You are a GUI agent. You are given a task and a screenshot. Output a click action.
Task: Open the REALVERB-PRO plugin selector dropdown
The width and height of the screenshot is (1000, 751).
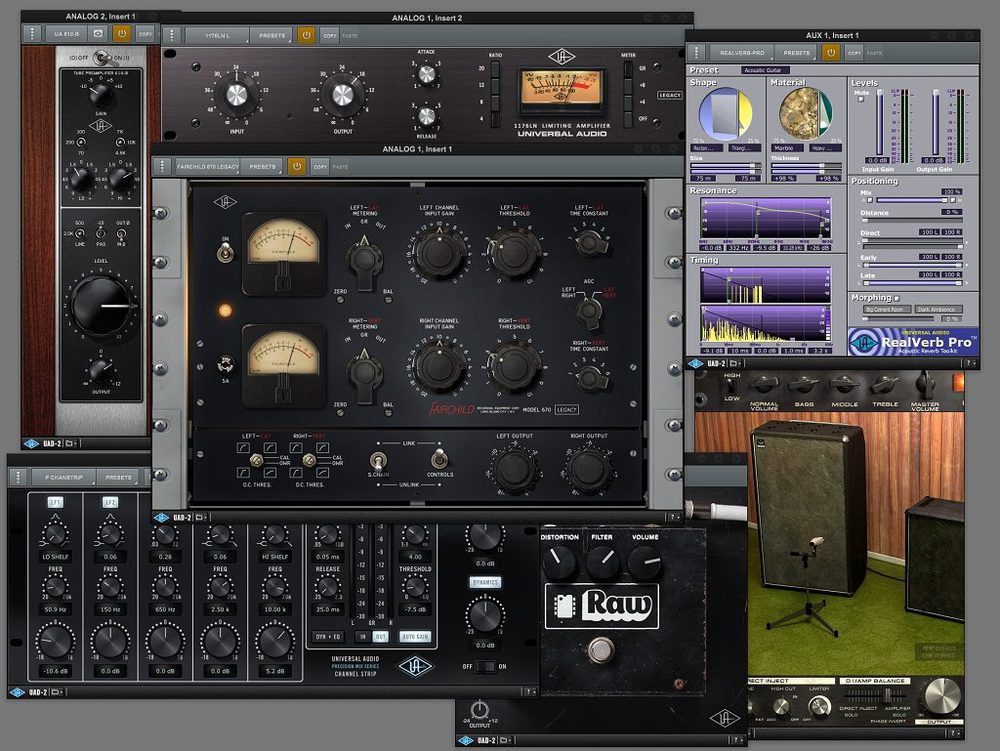click(742, 53)
